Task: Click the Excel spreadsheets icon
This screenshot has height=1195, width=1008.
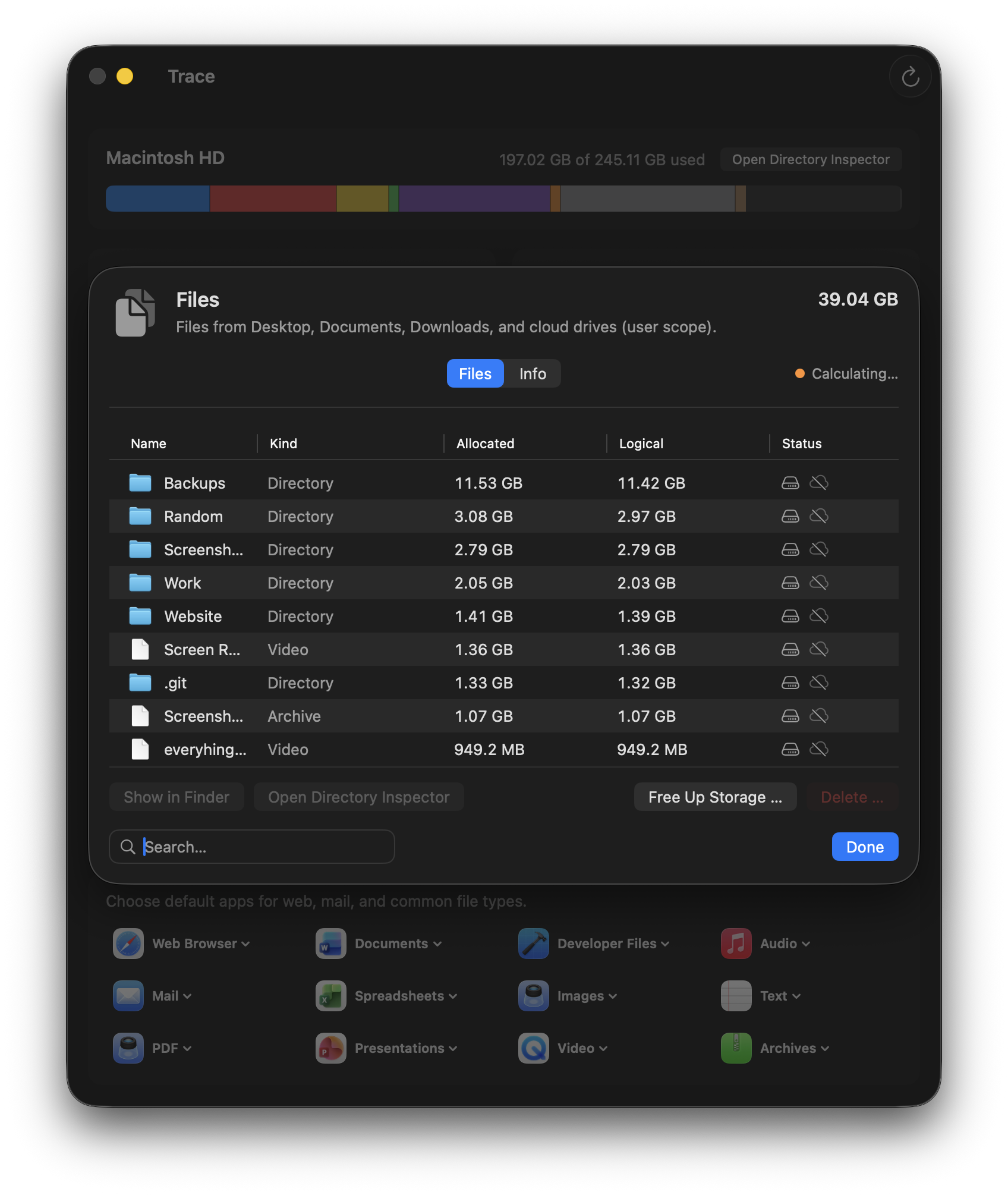Action: [330, 996]
